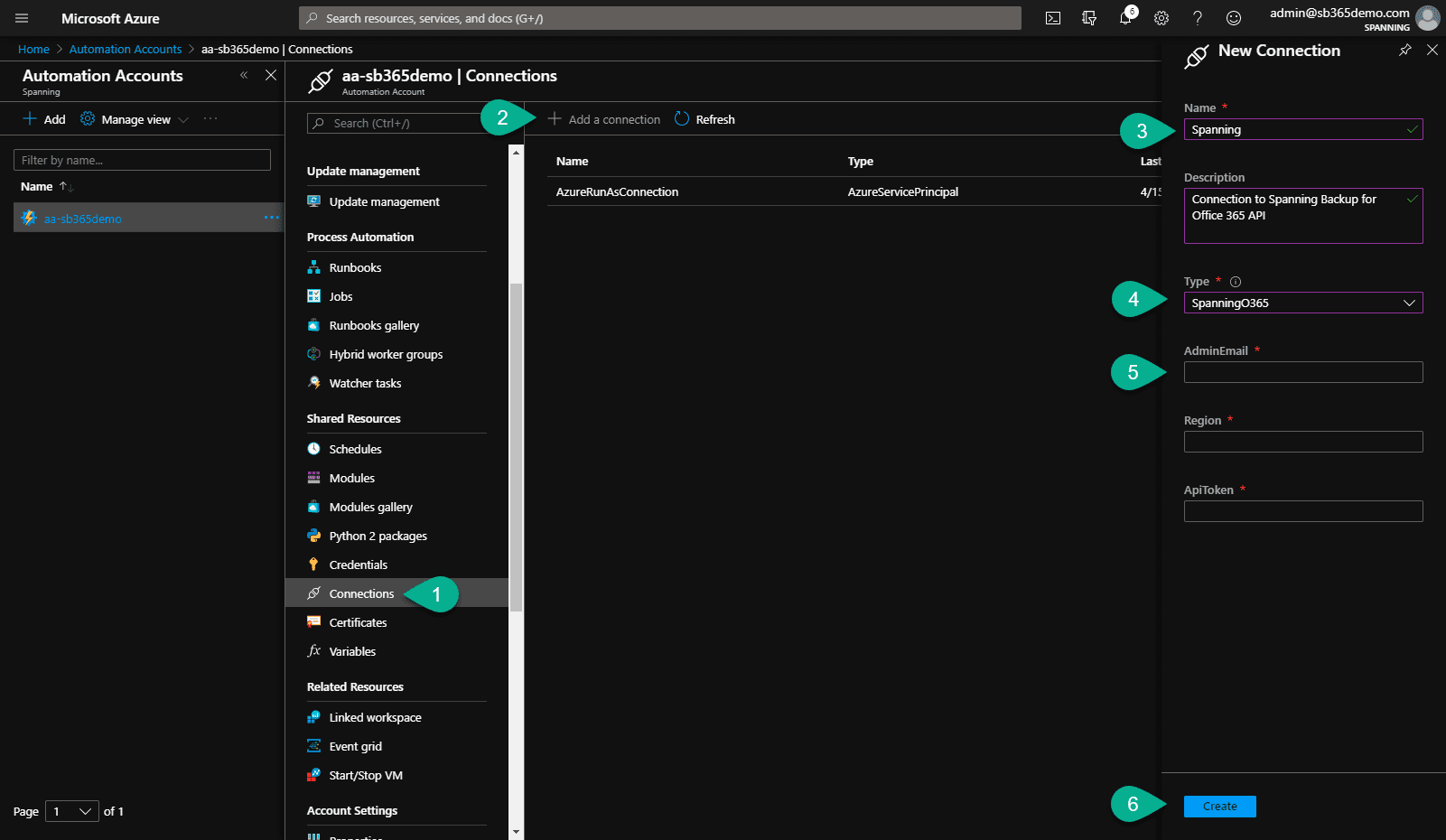Click the resource menu scrollbar down arrow
Screen dimensions: 1446x840
[517, 832]
